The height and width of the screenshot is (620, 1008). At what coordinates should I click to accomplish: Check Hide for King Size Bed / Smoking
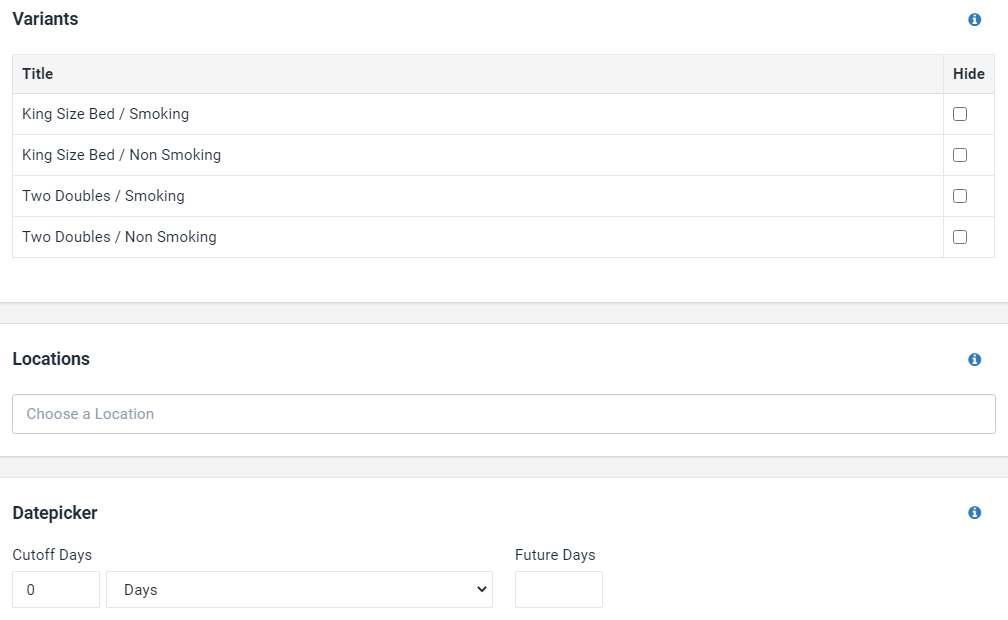click(x=960, y=114)
